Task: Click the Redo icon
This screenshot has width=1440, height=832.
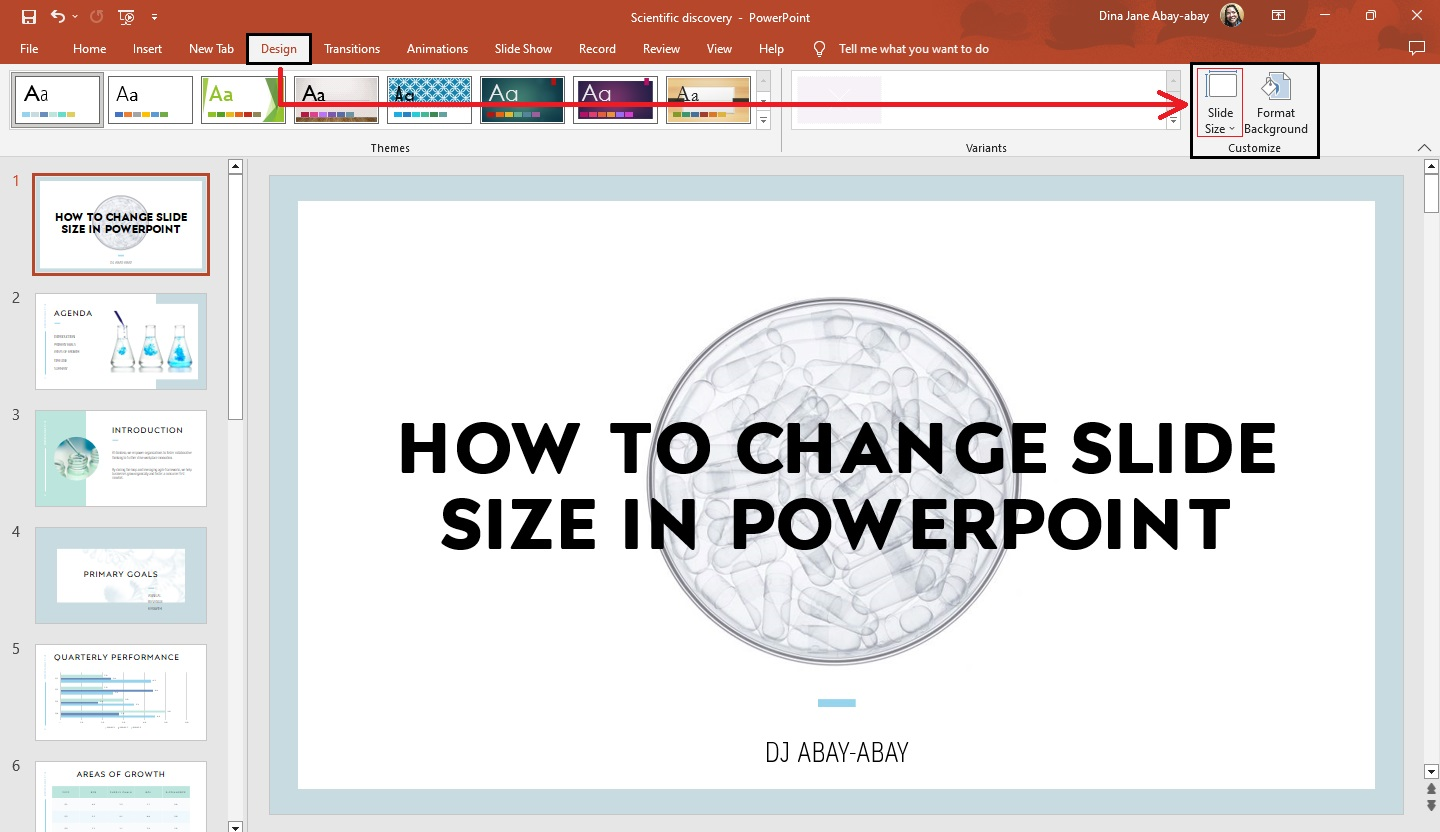Action: tap(97, 16)
